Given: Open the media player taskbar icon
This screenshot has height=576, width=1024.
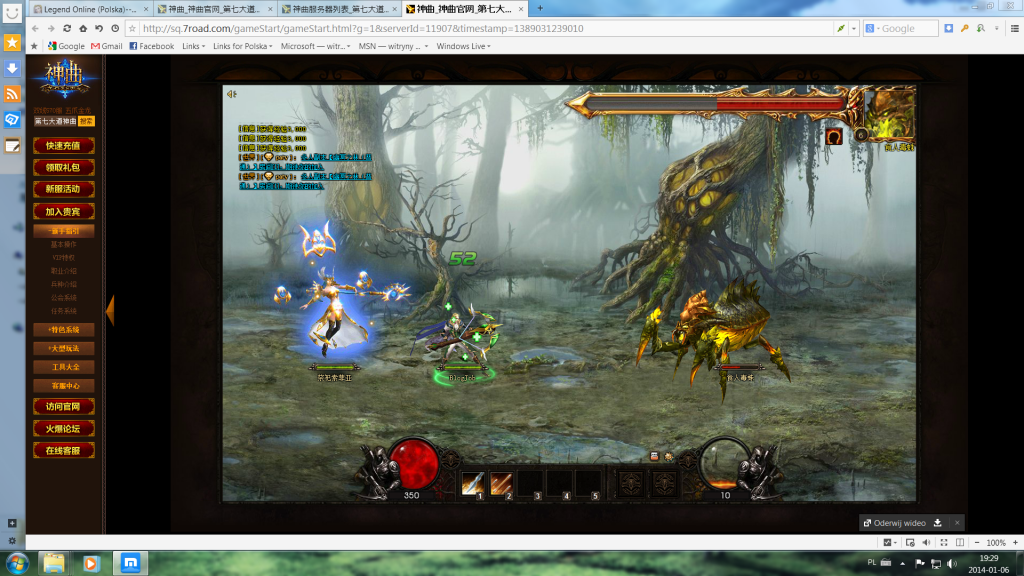Looking at the screenshot, I should [x=91, y=563].
